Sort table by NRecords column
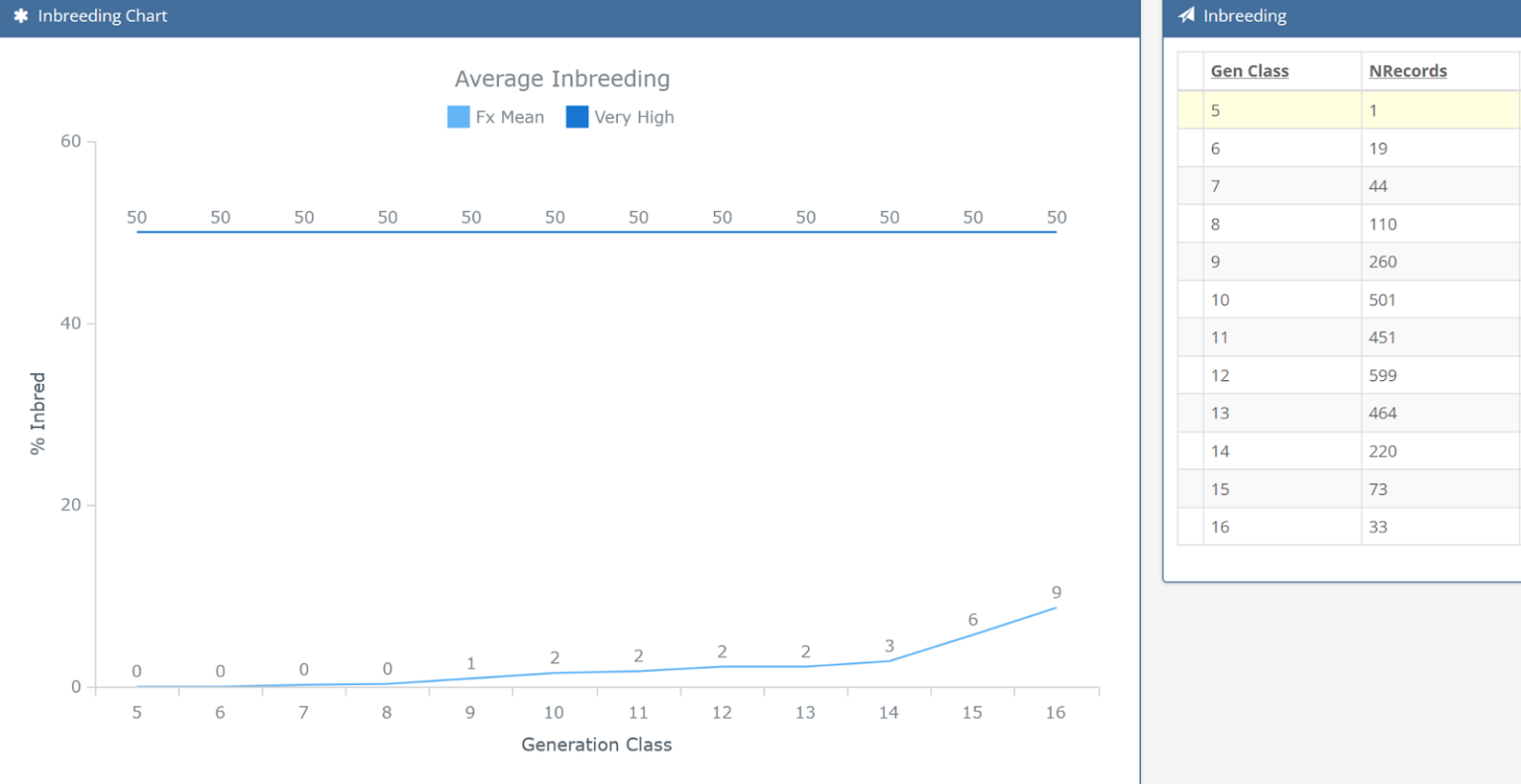Screen dimensions: 1521x784 coord(1407,71)
